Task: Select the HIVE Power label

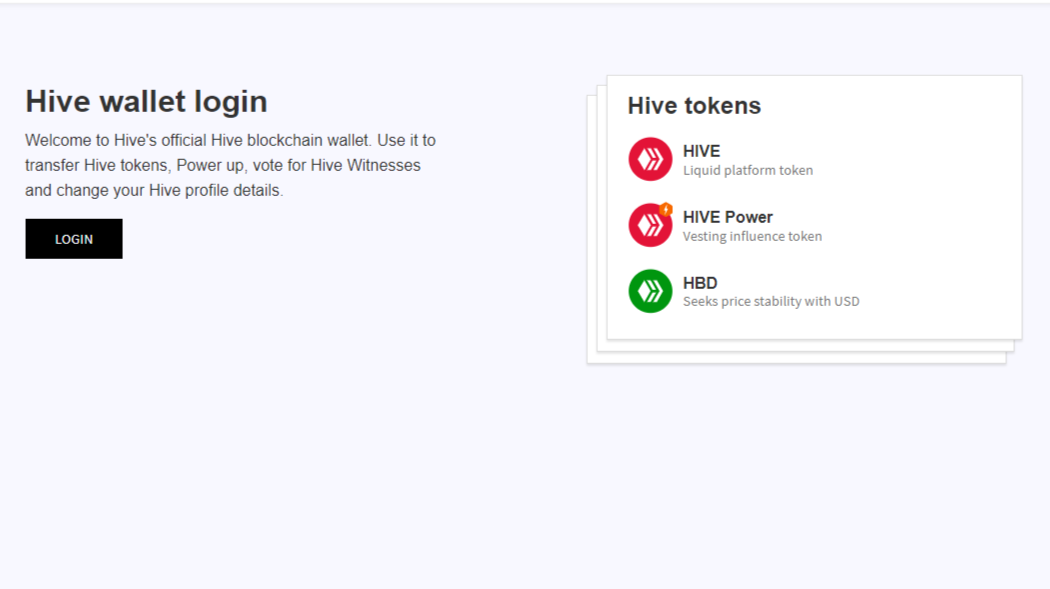Action: coord(727,216)
